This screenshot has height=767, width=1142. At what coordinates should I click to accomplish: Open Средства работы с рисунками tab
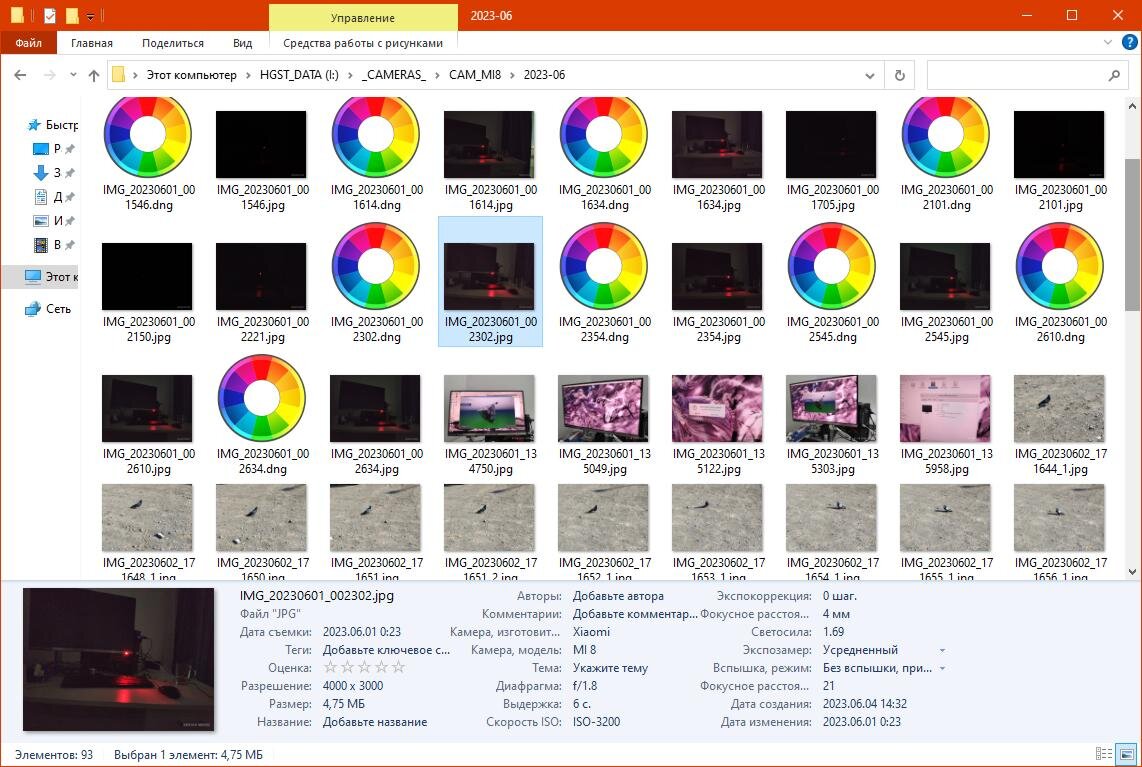[x=363, y=43]
